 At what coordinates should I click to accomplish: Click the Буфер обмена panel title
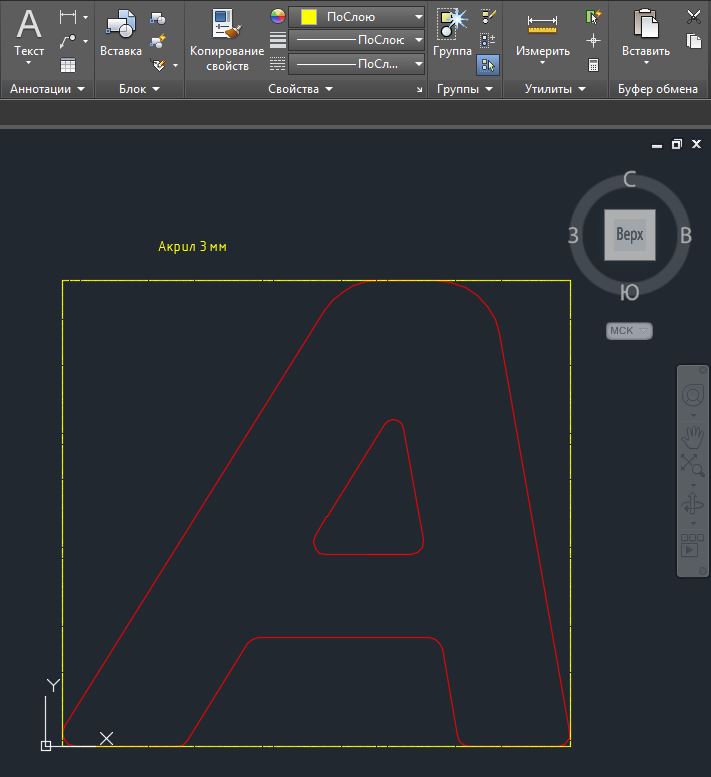[x=657, y=89]
